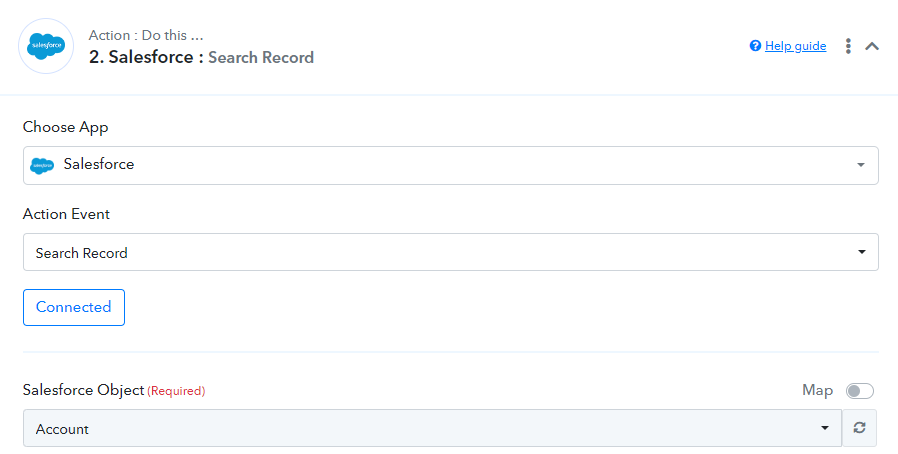Click Search Record in Action Event field
The width and height of the screenshot is (898, 454).
pos(81,253)
